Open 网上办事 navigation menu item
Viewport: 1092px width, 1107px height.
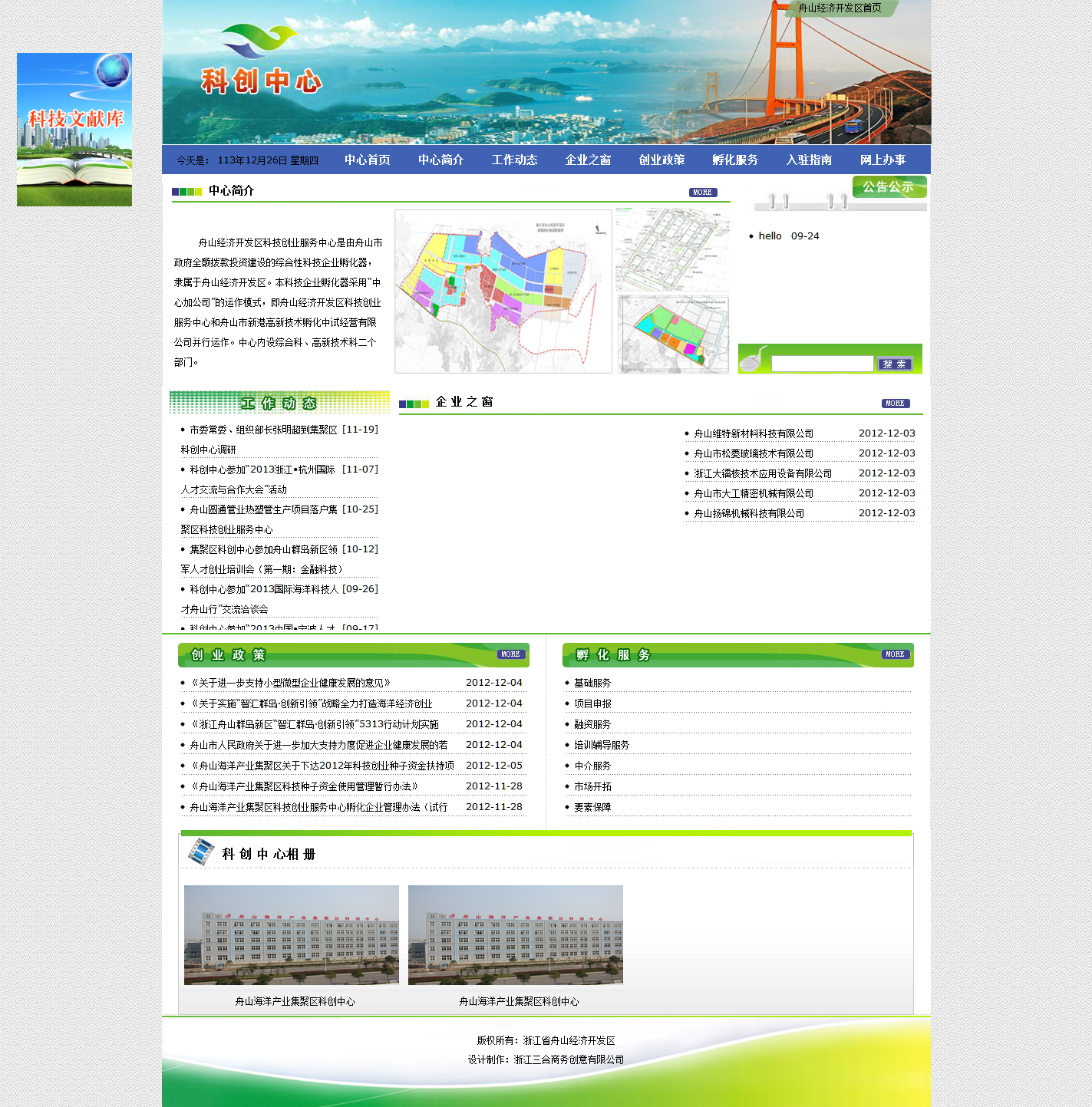(x=883, y=160)
